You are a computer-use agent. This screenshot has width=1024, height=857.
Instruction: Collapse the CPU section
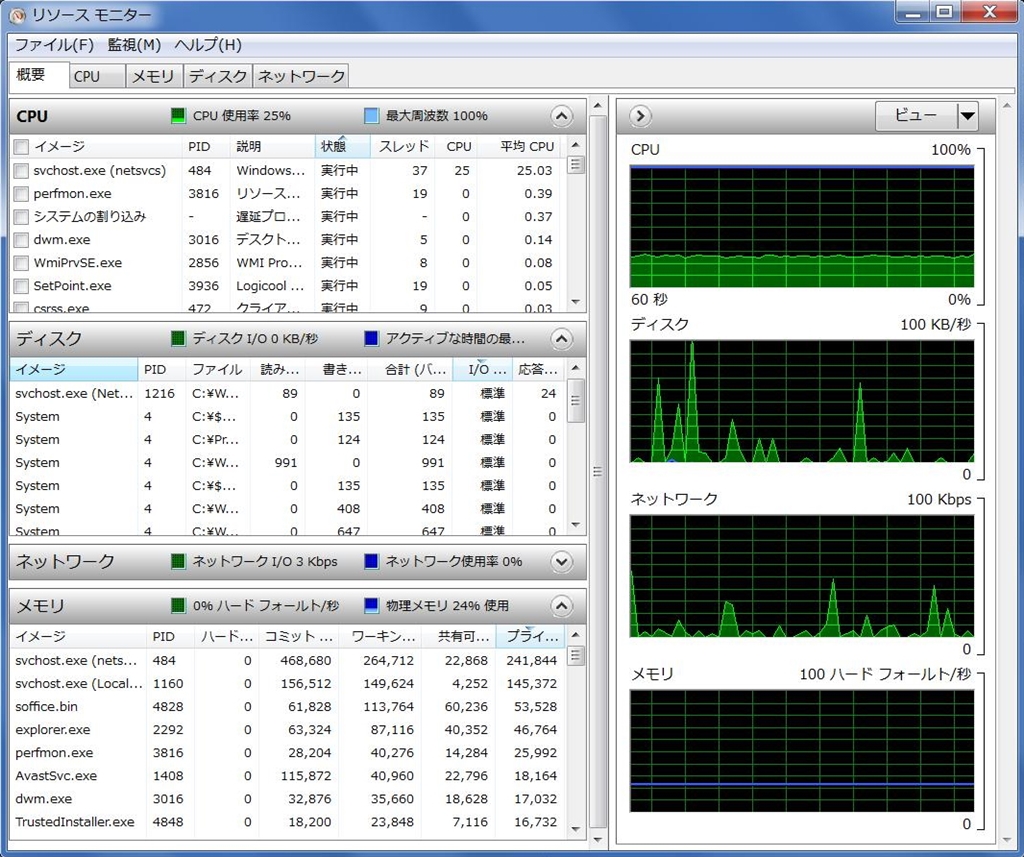pyautogui.click(x=562, y=116)
